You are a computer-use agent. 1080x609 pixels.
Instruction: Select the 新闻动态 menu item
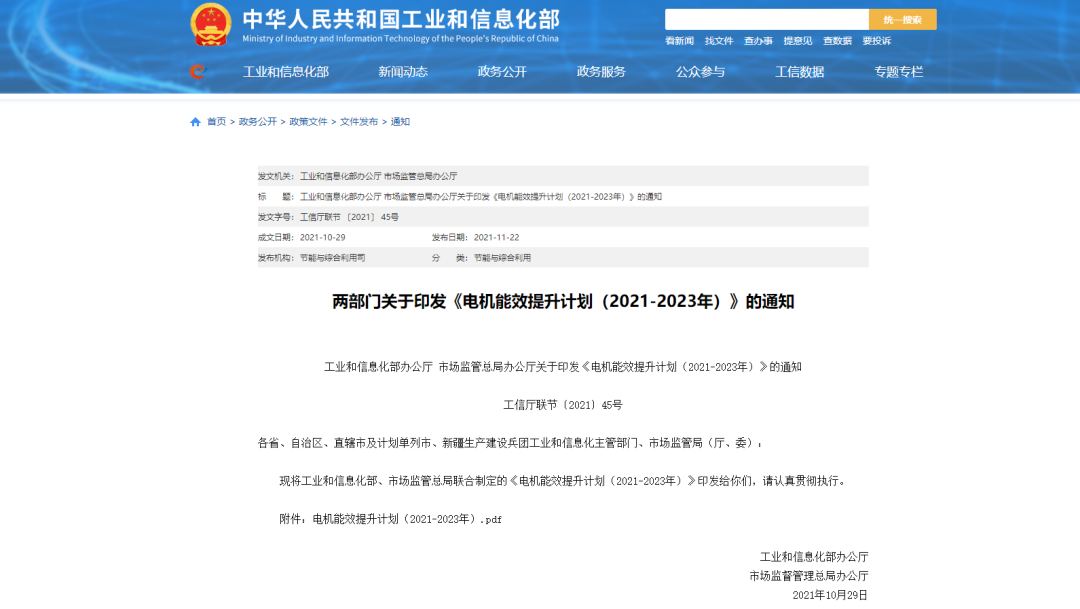[403, 71]
